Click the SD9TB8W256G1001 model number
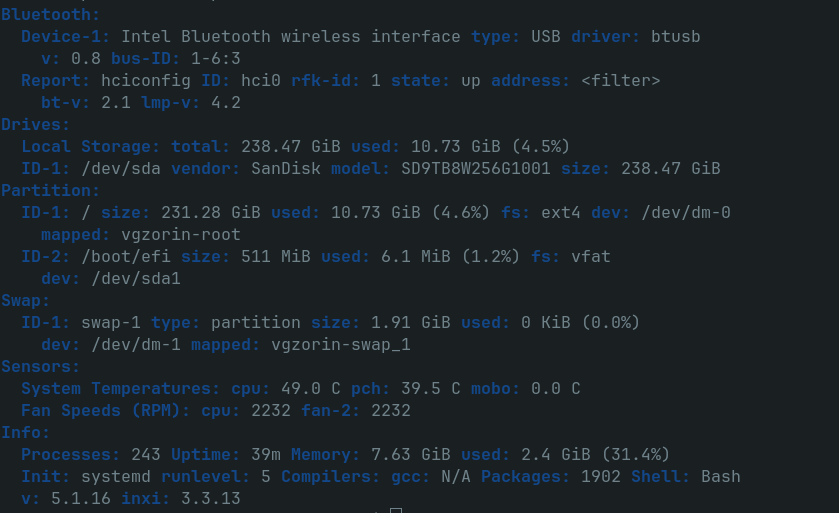Screen dimensions: 839x513 point(476,169)
